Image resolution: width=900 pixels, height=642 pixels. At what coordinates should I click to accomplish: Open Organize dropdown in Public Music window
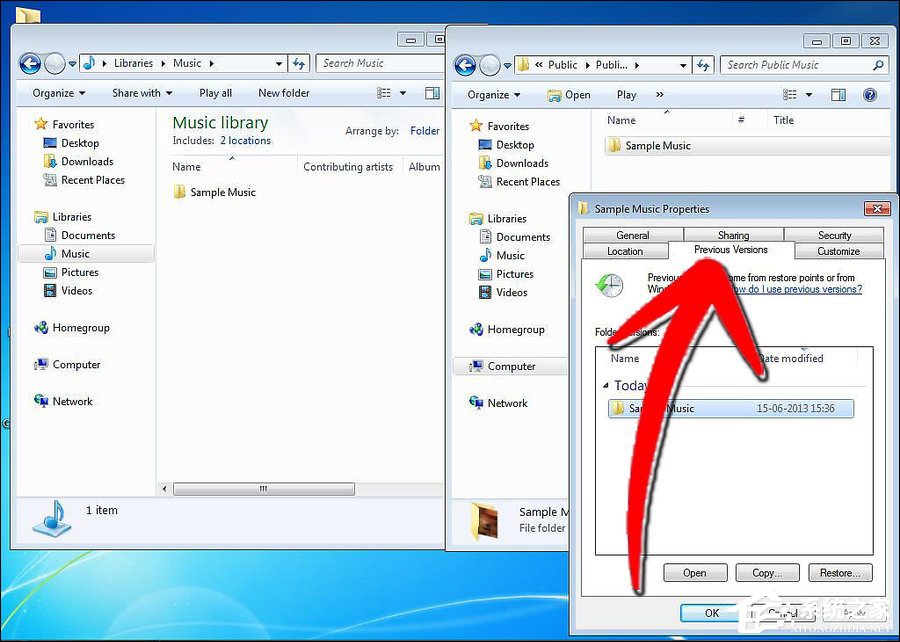pos(494,95)
